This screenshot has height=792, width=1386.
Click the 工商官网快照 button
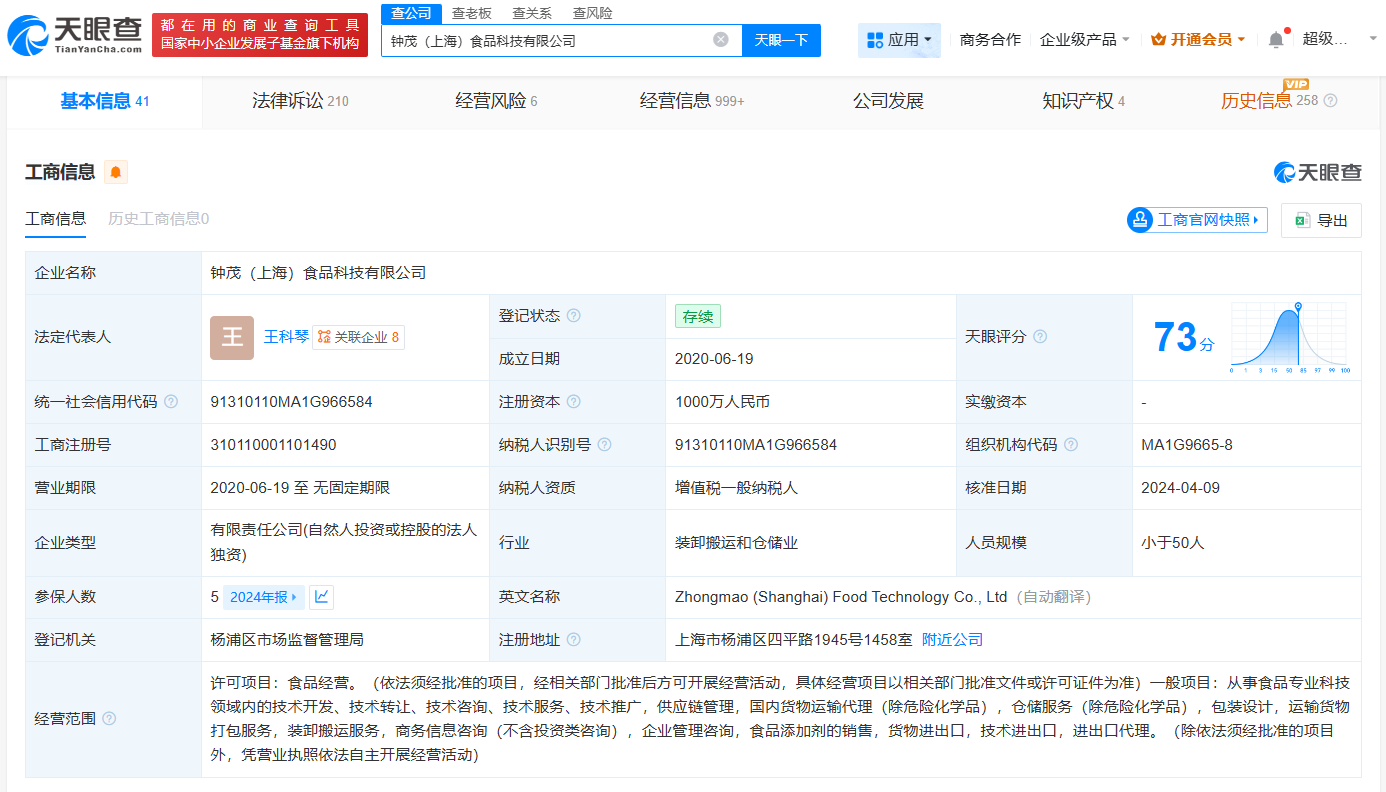click(x=1196, y=221)
